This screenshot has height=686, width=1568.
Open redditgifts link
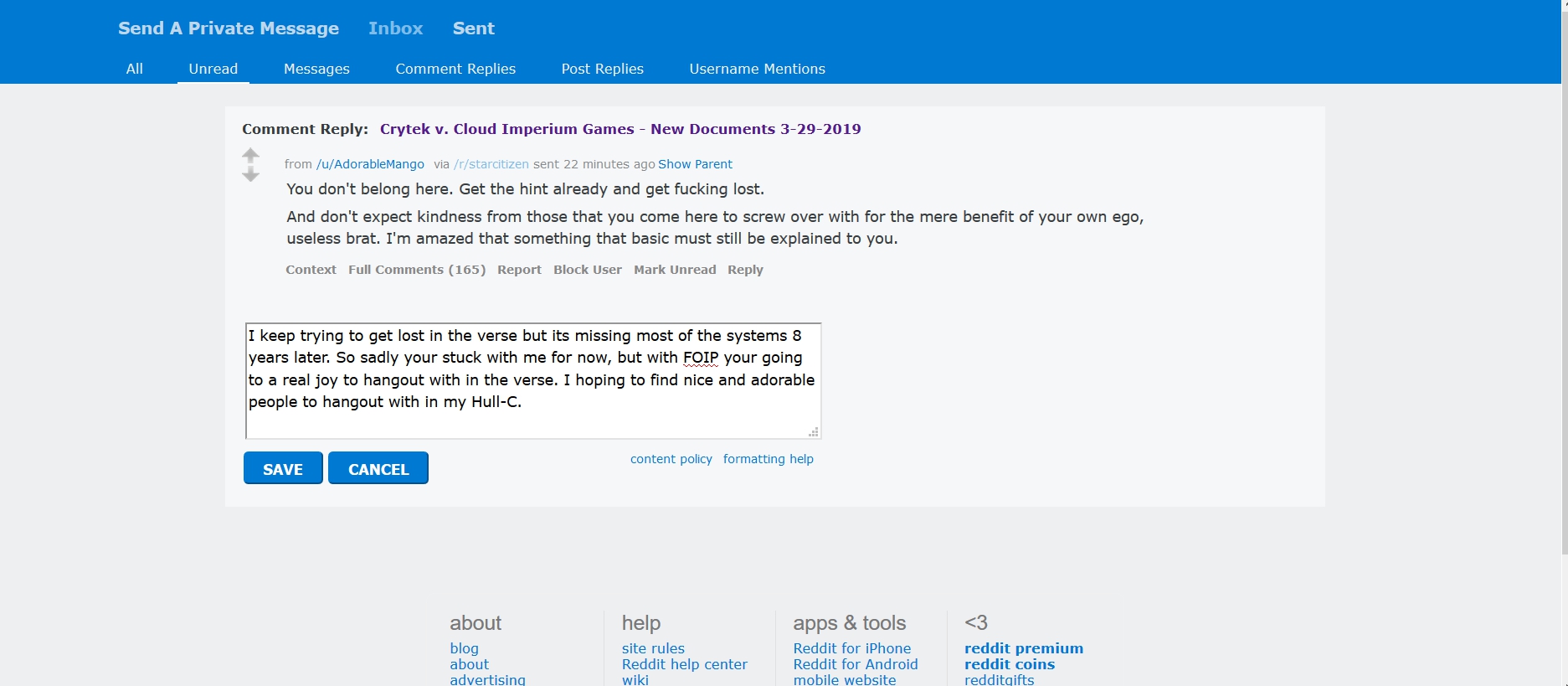click(1000, 679)
